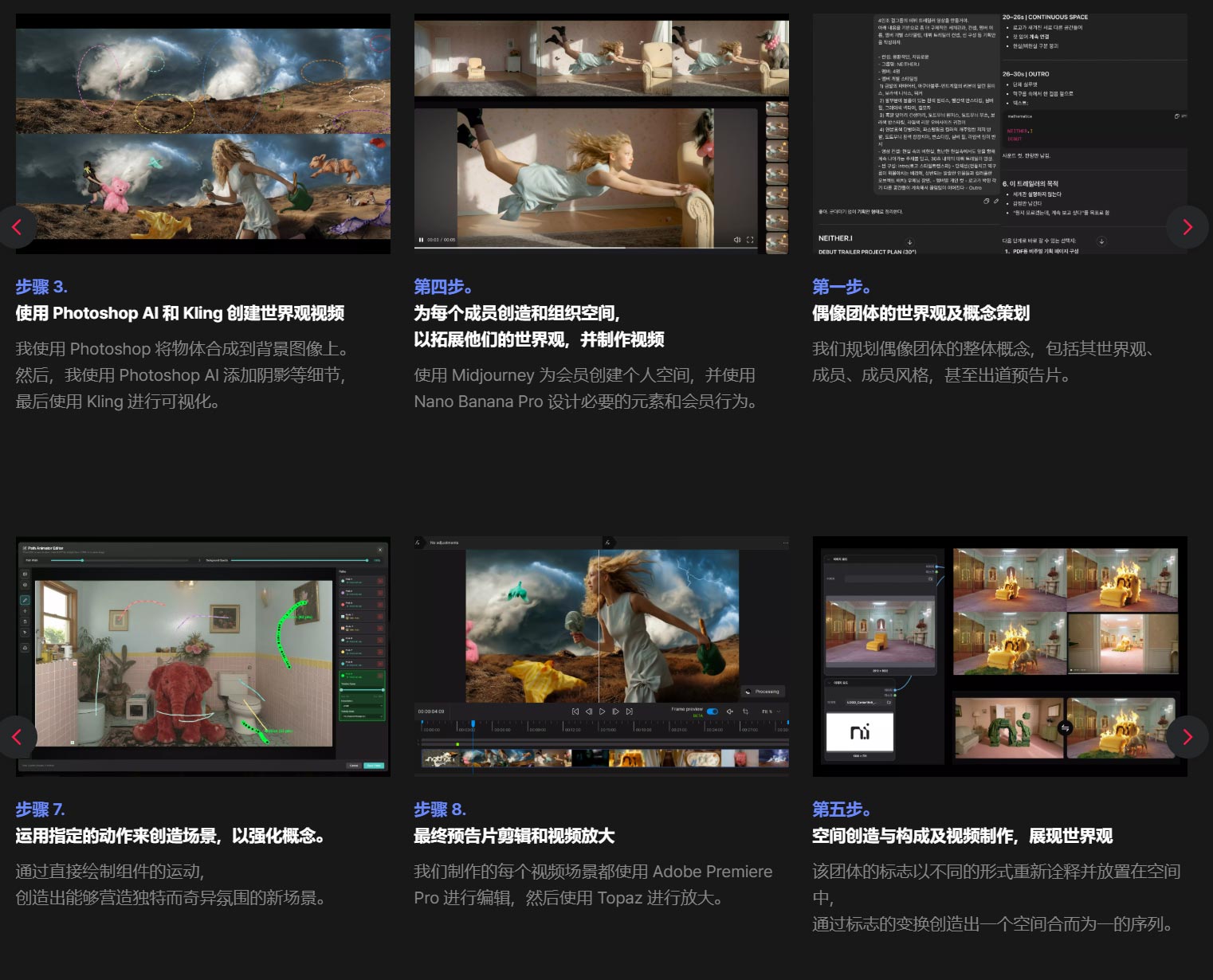1213x980 pixels.
Task: Click the crop icon beside Frame preview
Action: (746, 711)
